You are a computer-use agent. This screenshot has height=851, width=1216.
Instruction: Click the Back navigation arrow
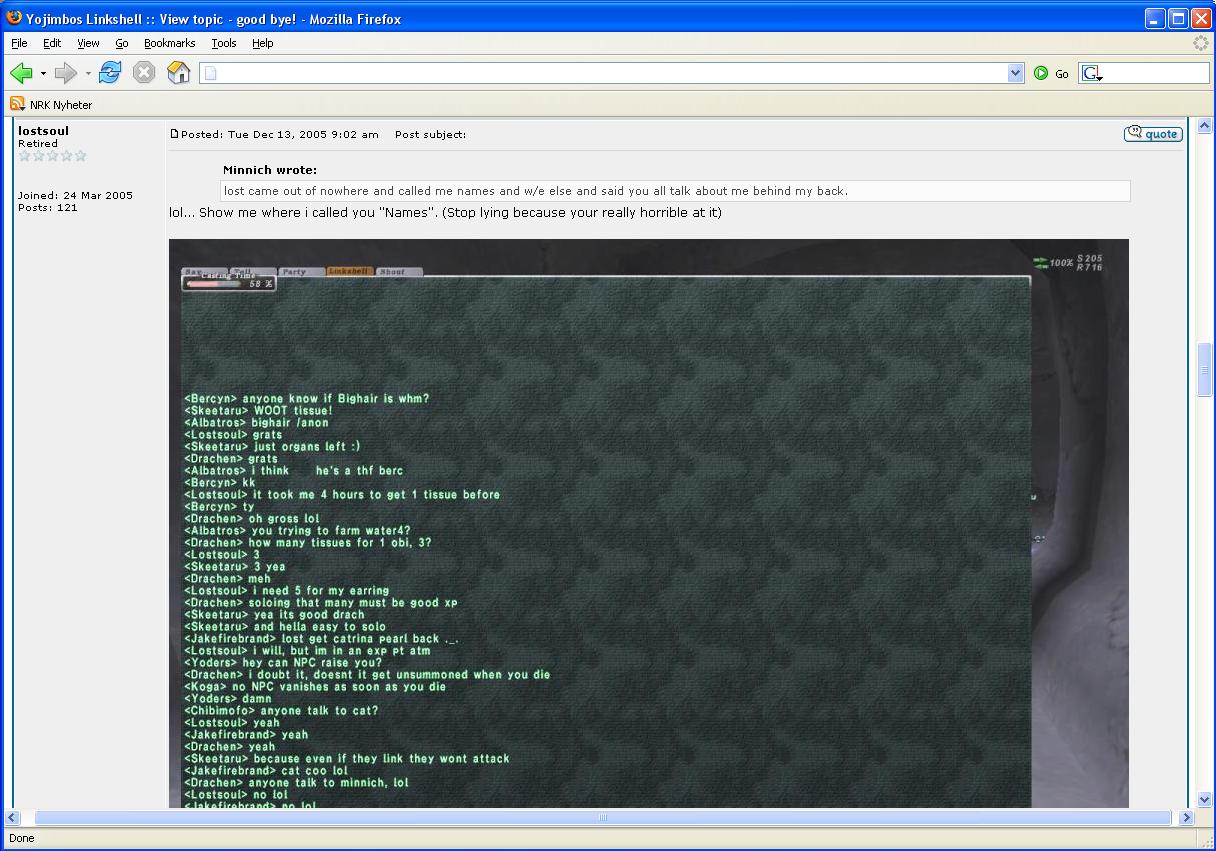coord(21,73)
